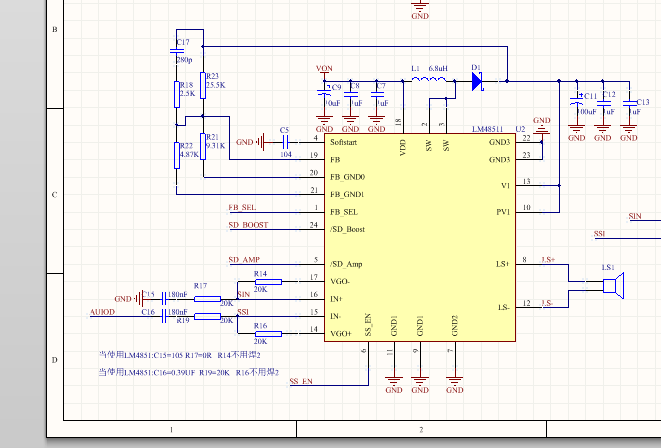
Task: Click inductor L1 coil symbol
Action: click(429, 79)
